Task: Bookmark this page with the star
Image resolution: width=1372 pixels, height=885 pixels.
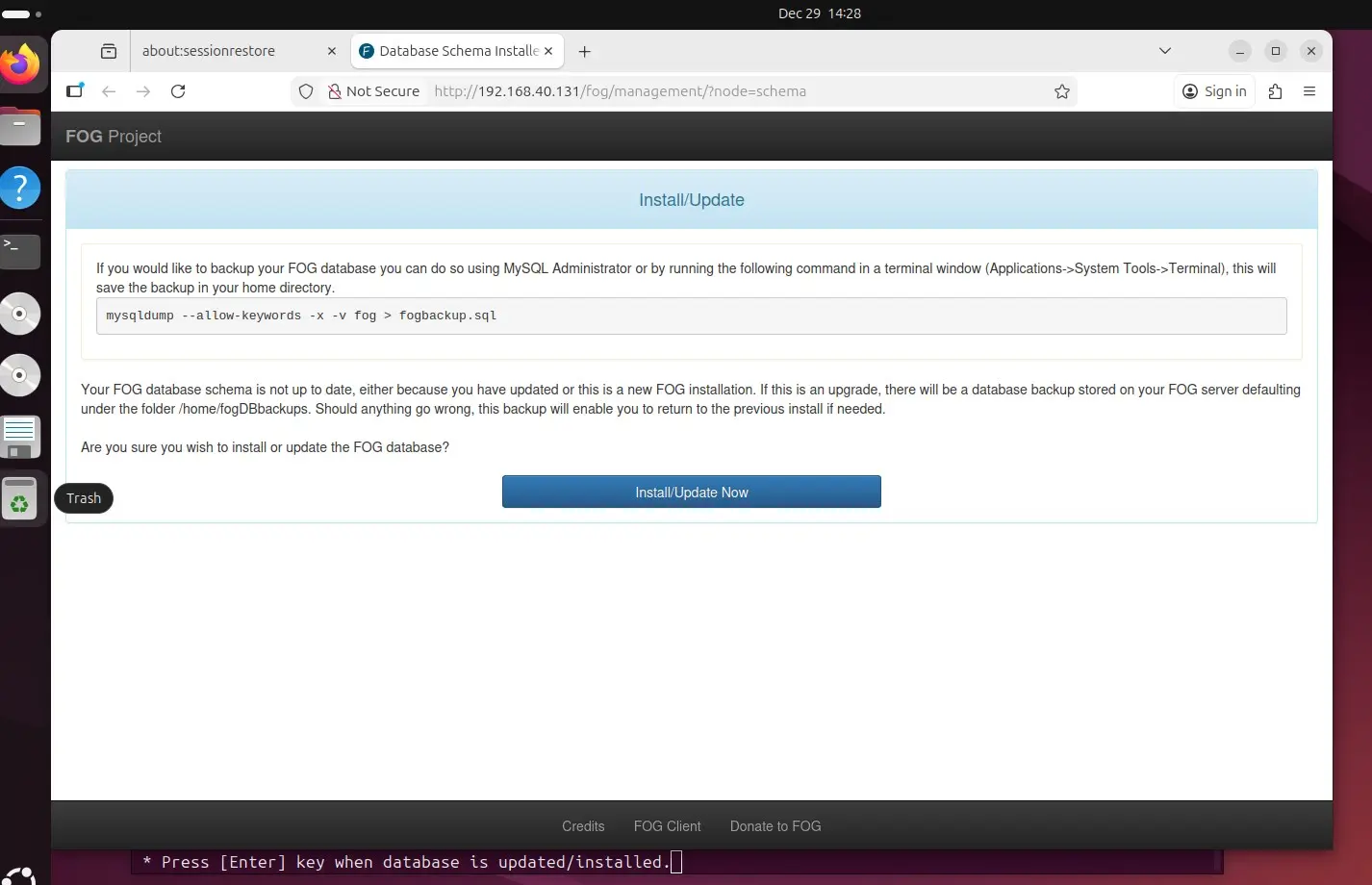Action: point(1062,91)
